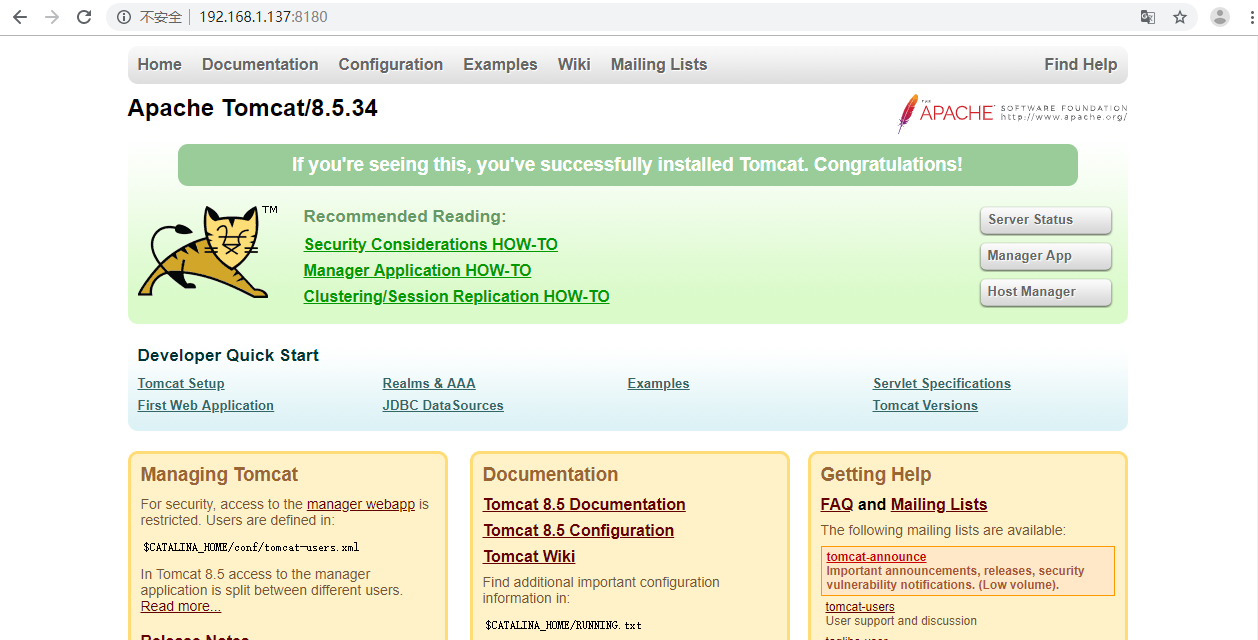Open Clustering/Session Replication HOW-TO link
1258x640 pixels.
coord(457,296)
